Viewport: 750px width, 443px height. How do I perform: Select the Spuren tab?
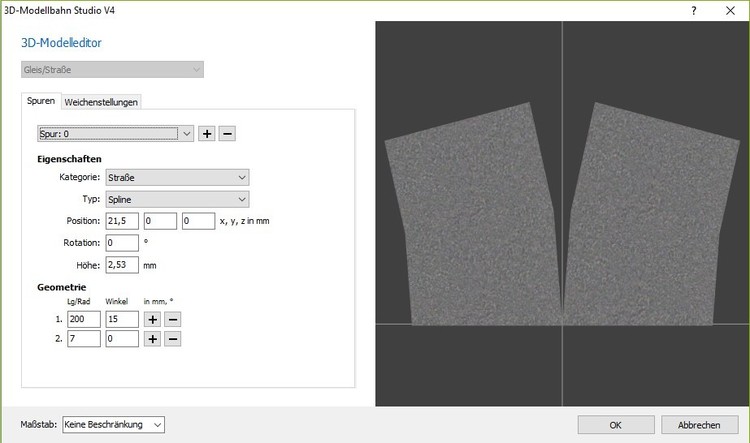(x=41, y=101)
